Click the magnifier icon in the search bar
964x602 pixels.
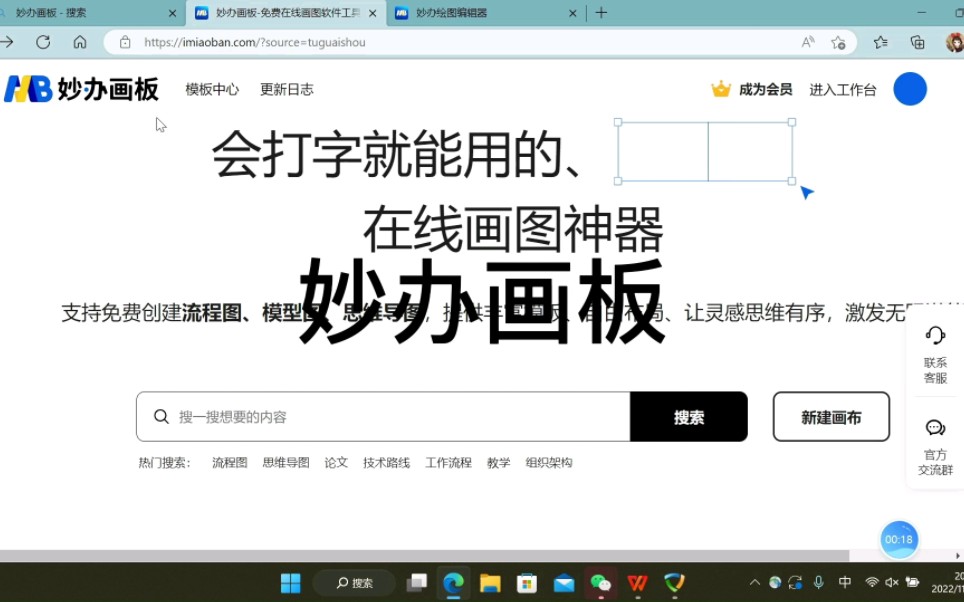[x=160, y=416]
